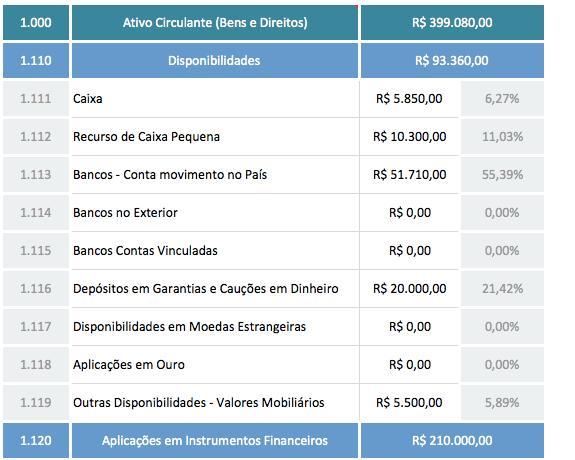Click the 55,39% percentage cell

click(x=502, y=175)
